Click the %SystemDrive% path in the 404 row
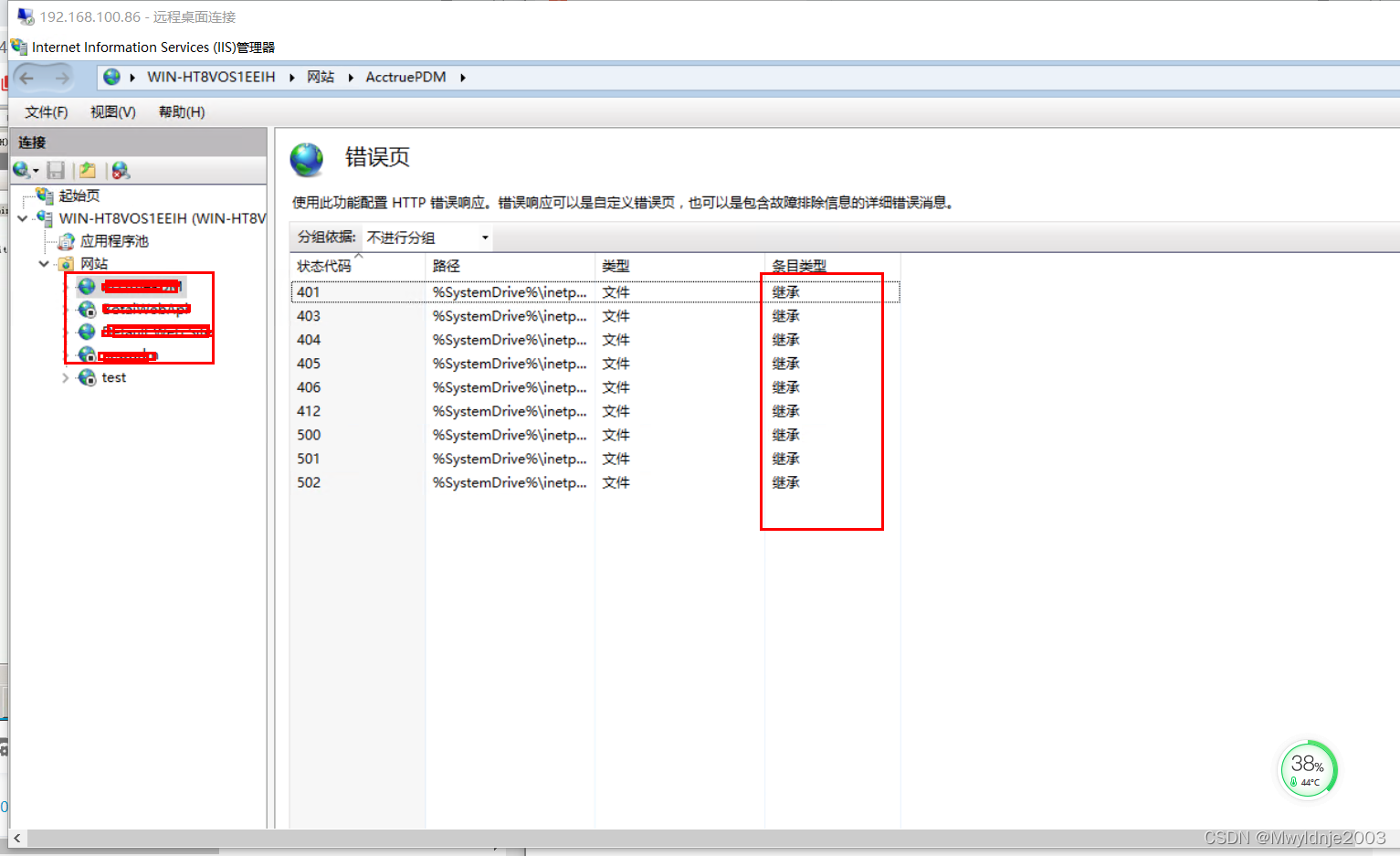Screen dimensions: 1400x856 (x=510, y=340)
